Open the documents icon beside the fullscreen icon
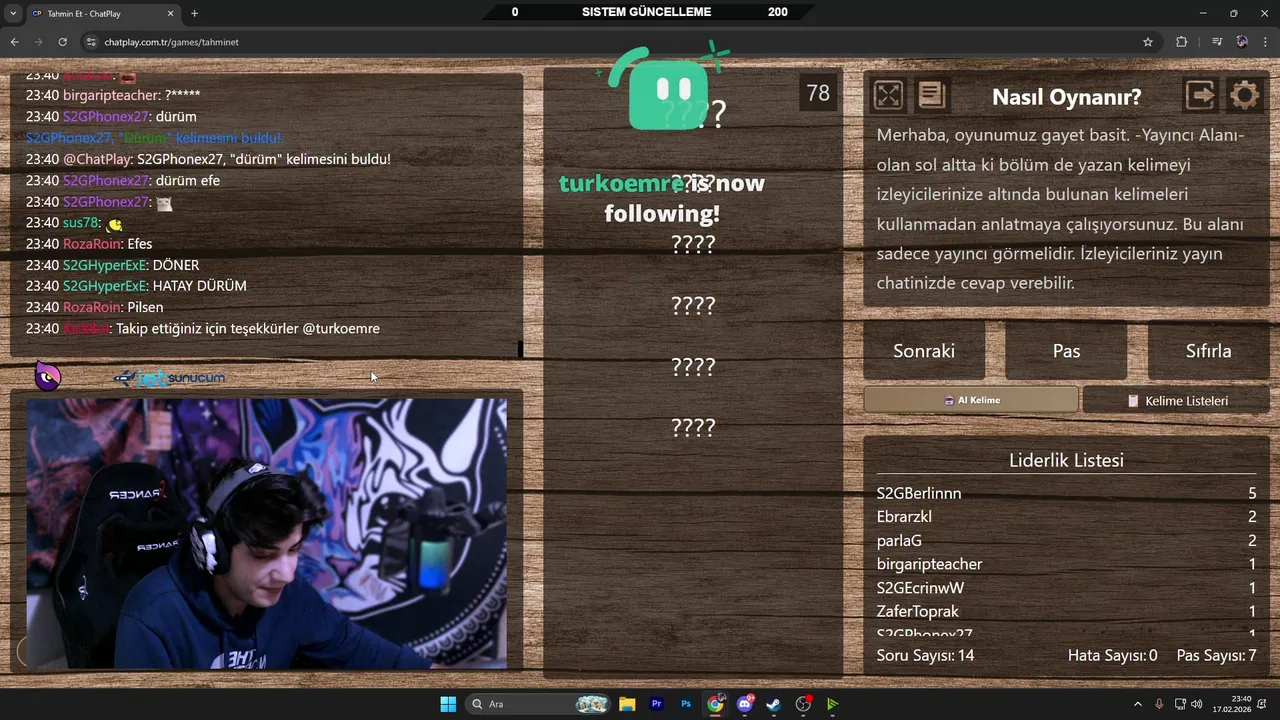The width and height of the screenshot is (1280, 720). [x=931, y=95]
